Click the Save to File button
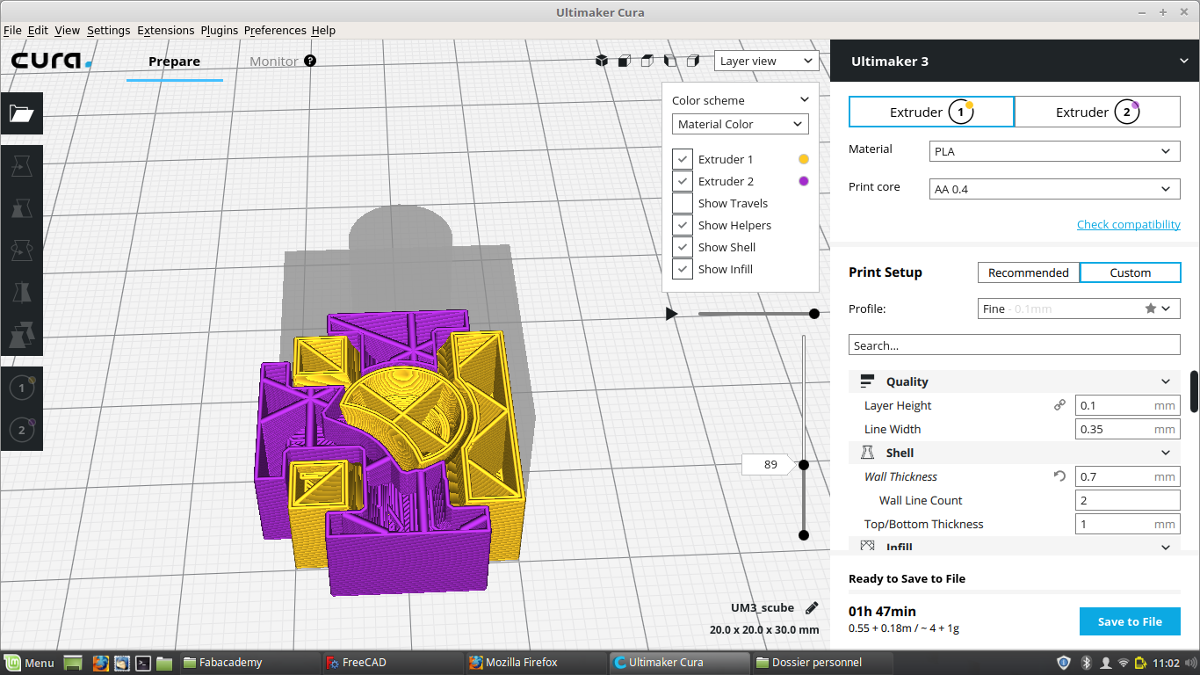The height and width of the screenshot is (675, 1200). (1130, 621)
